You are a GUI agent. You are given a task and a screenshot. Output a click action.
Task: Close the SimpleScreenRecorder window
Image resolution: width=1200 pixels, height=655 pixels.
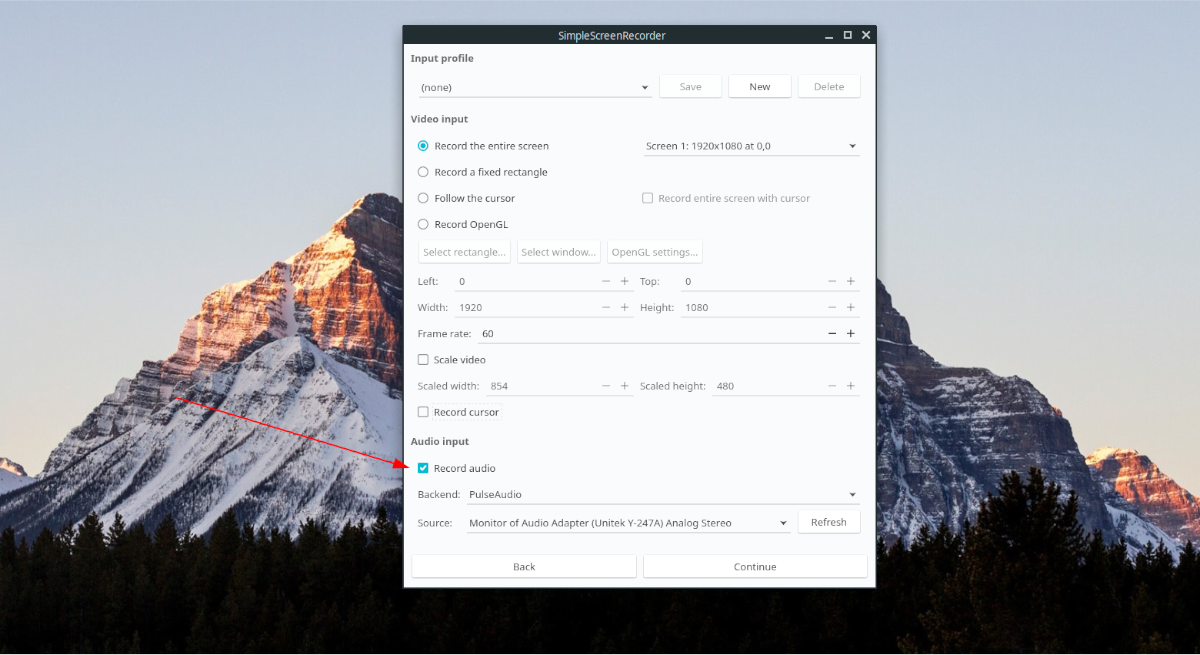[x=866, y=35]
